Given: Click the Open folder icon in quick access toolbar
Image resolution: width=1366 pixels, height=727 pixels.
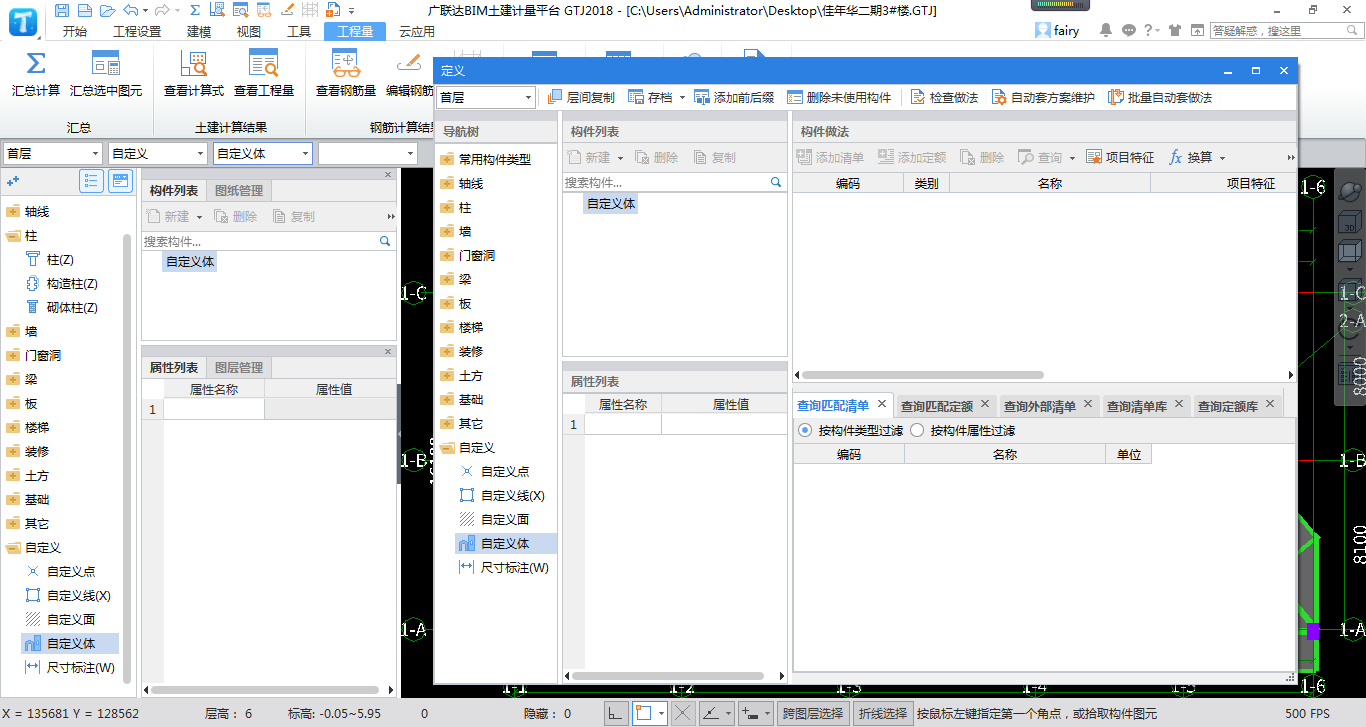Looking at the screenshot, I should [x=106, y=10].
